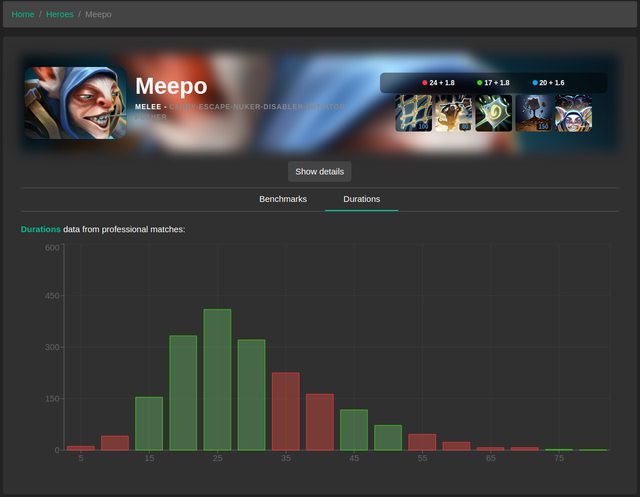This screenshot has width=640, height=497.
Task: Click the green Durations heading word
Action: point(40,229)
